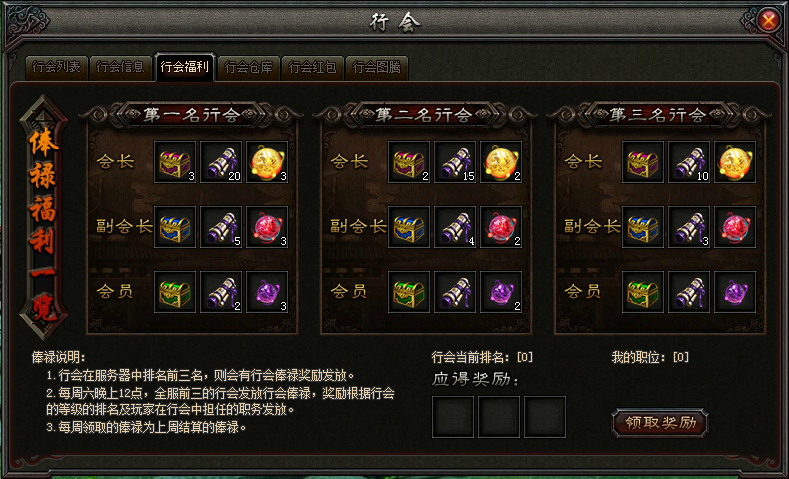The width and height of the screenshot is (789, 479).
Task: Click first guild 会长 golden orb icon
Action: 267,162
